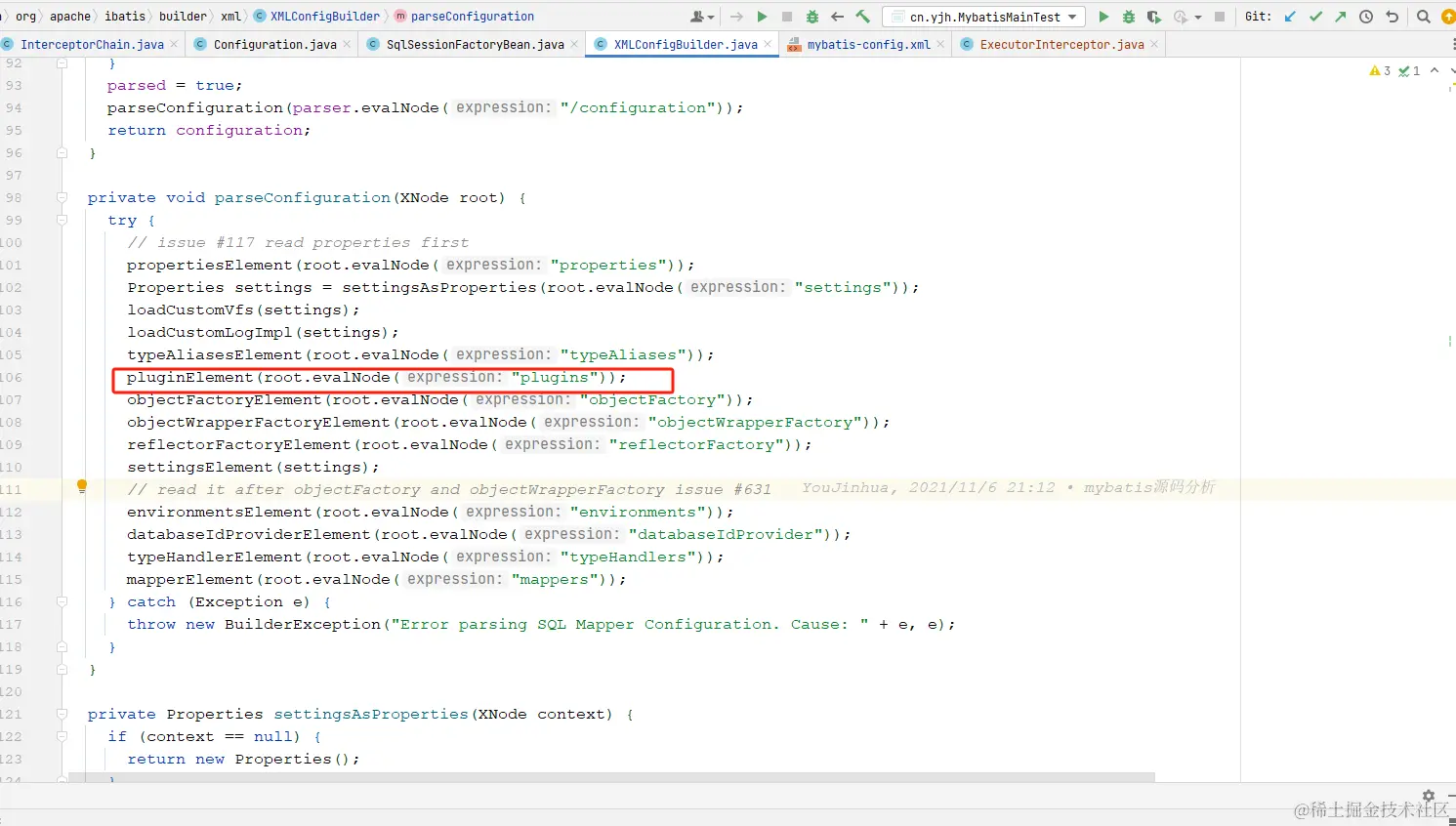This screenshot has height=826, width=1456.
Task: Fold the catch block at line 116
Action: pyautogui.click(x=62, y=601)
